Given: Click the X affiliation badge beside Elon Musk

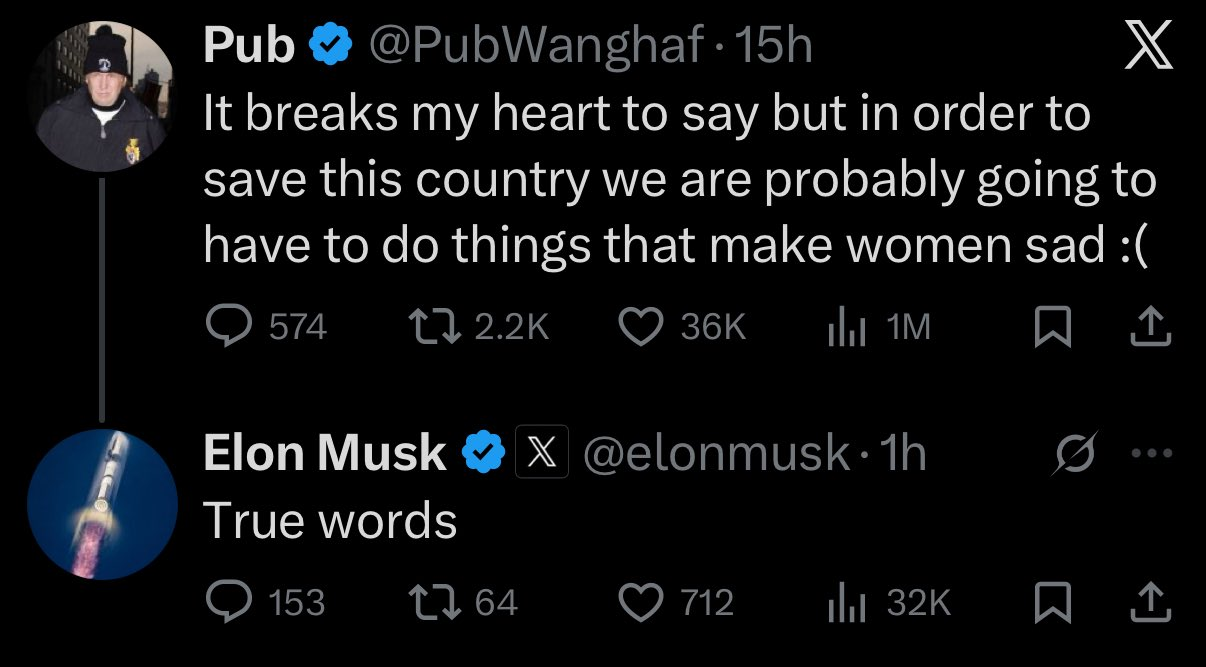Looking at the screenshot, I should click(x=541, y=454).
